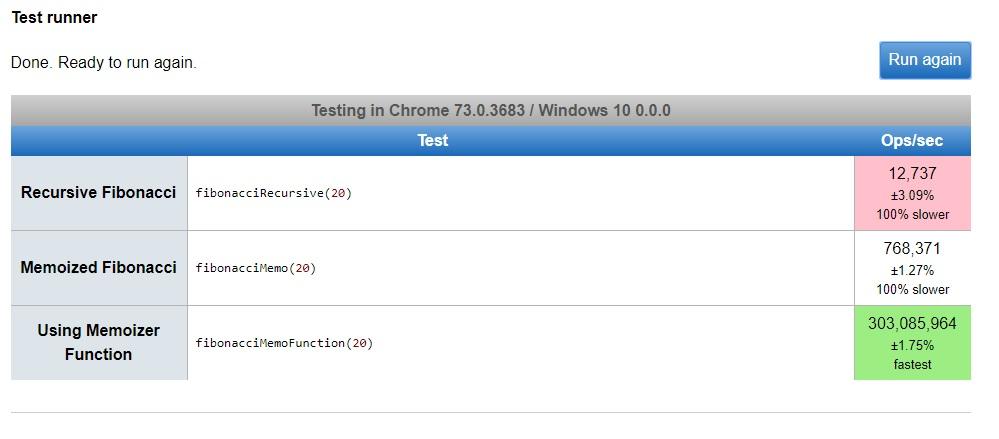Click the Test runner heading
999x439 pixels.
point(54,18)
